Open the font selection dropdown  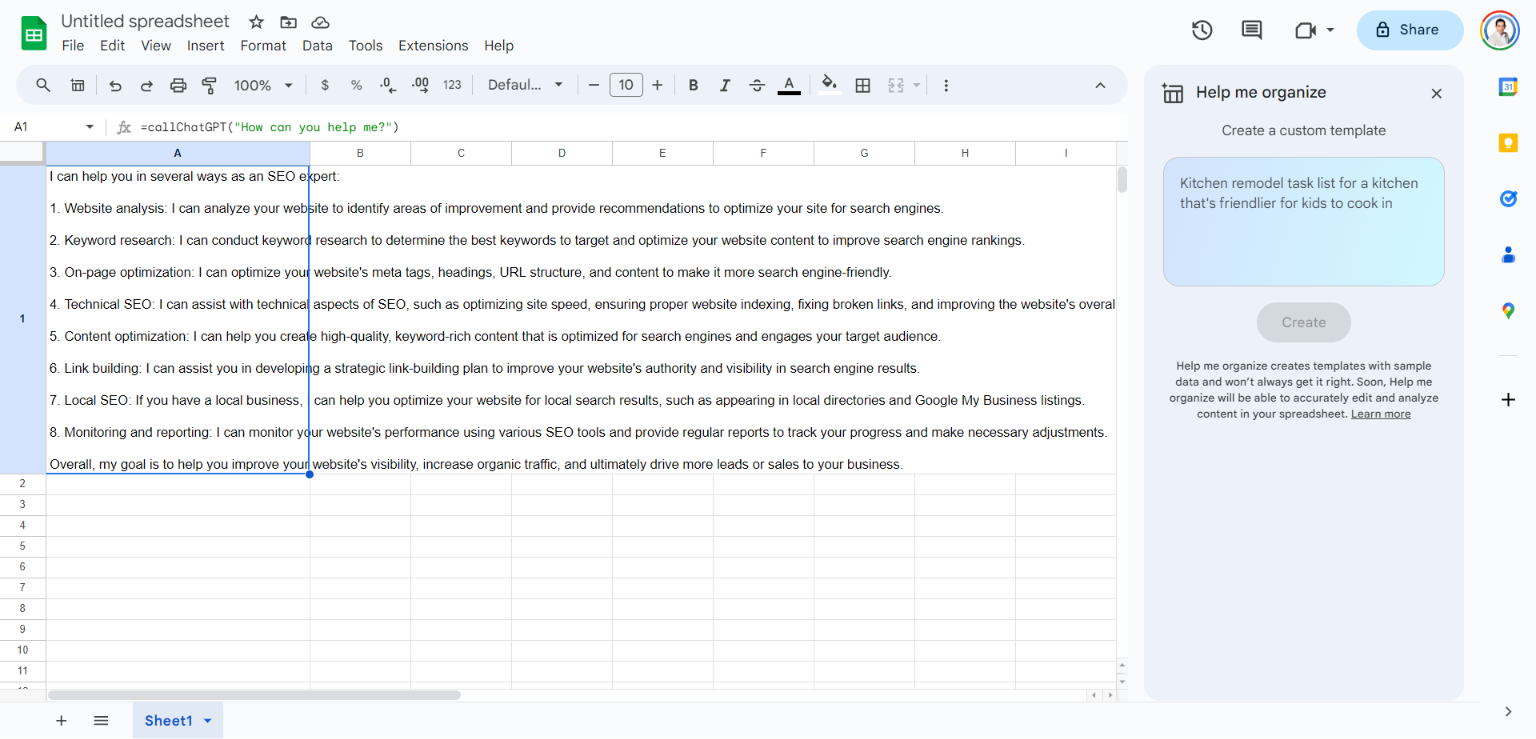[x=524, y=85]
